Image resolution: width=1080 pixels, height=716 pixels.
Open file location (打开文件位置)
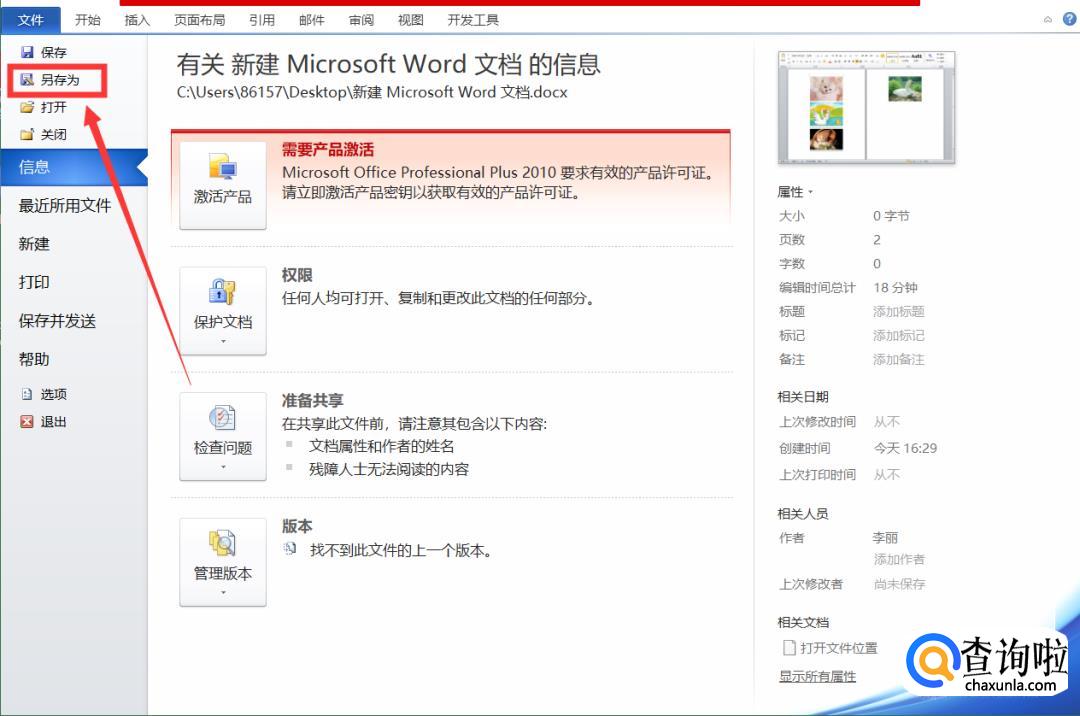tap(838, 648)
